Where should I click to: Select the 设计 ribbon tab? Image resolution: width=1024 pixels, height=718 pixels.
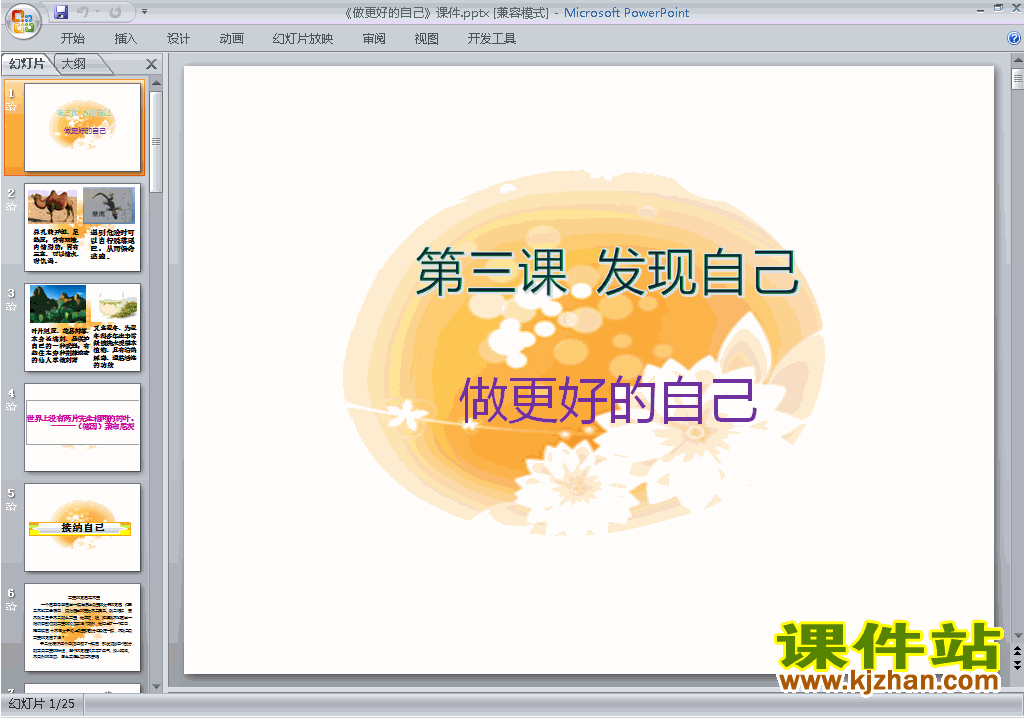coord(178,39)
